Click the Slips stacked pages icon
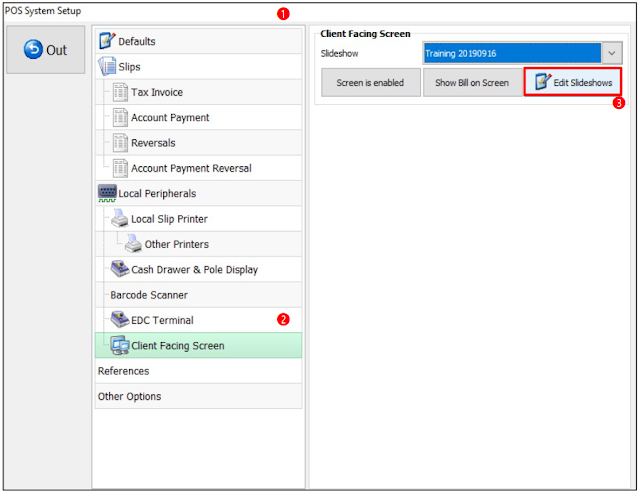The width and height of the screenshot is (640, 493). [x=107, y=66]
